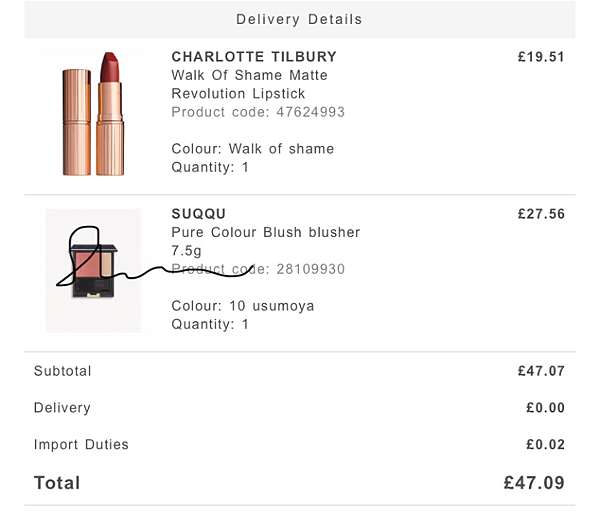Image resolution: width=600 pixels, height=511 pixels.
Task: Click the £19.51 lipstick price
Action: (x=541, y=57)
